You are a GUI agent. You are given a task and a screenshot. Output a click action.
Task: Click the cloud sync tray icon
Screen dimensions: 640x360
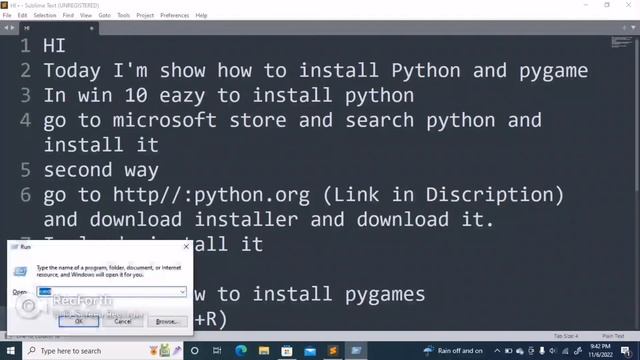pyautogui.click(x=520, y=351)
